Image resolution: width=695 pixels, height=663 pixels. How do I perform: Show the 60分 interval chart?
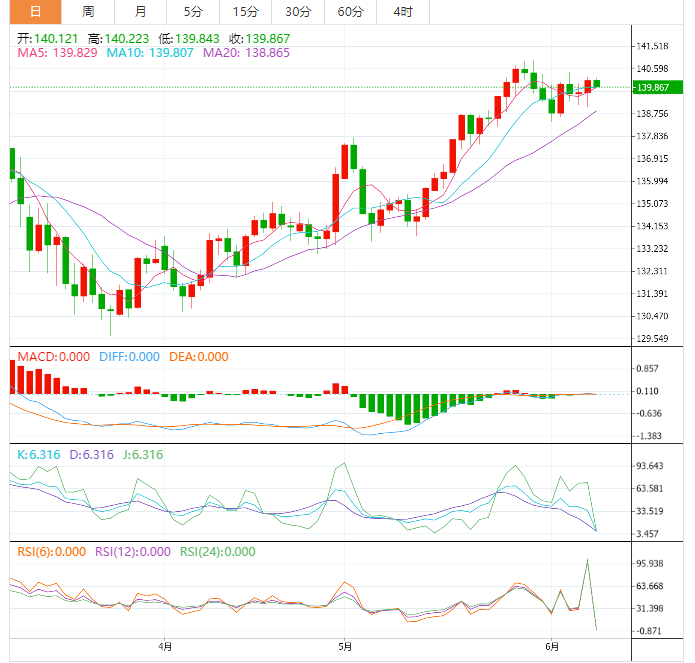click(350, 12)
